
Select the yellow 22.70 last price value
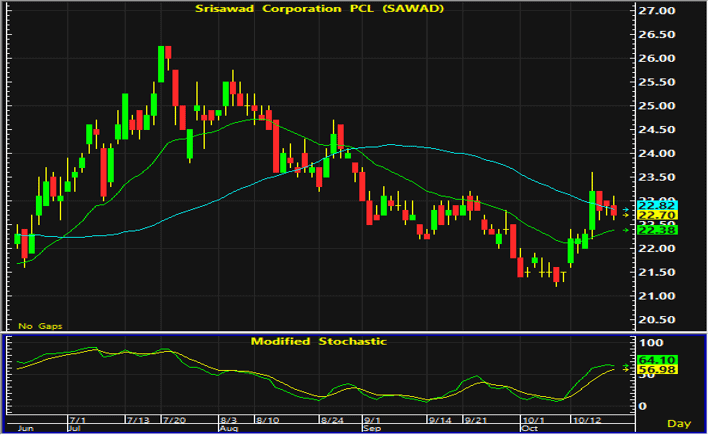point(657,215)
